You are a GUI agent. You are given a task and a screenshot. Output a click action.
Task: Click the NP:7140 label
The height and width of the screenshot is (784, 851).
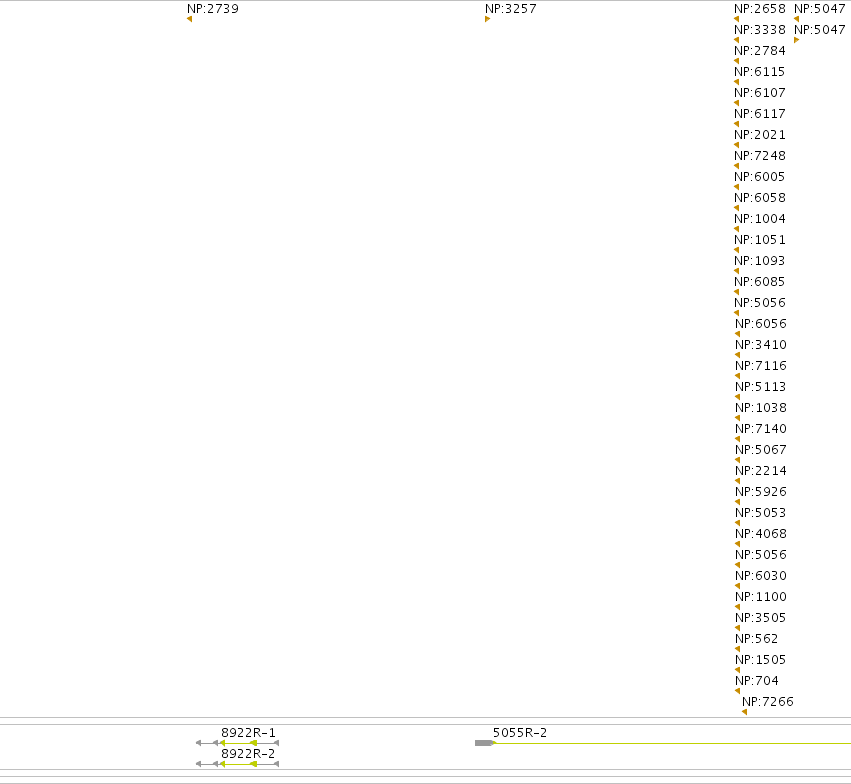761,429
